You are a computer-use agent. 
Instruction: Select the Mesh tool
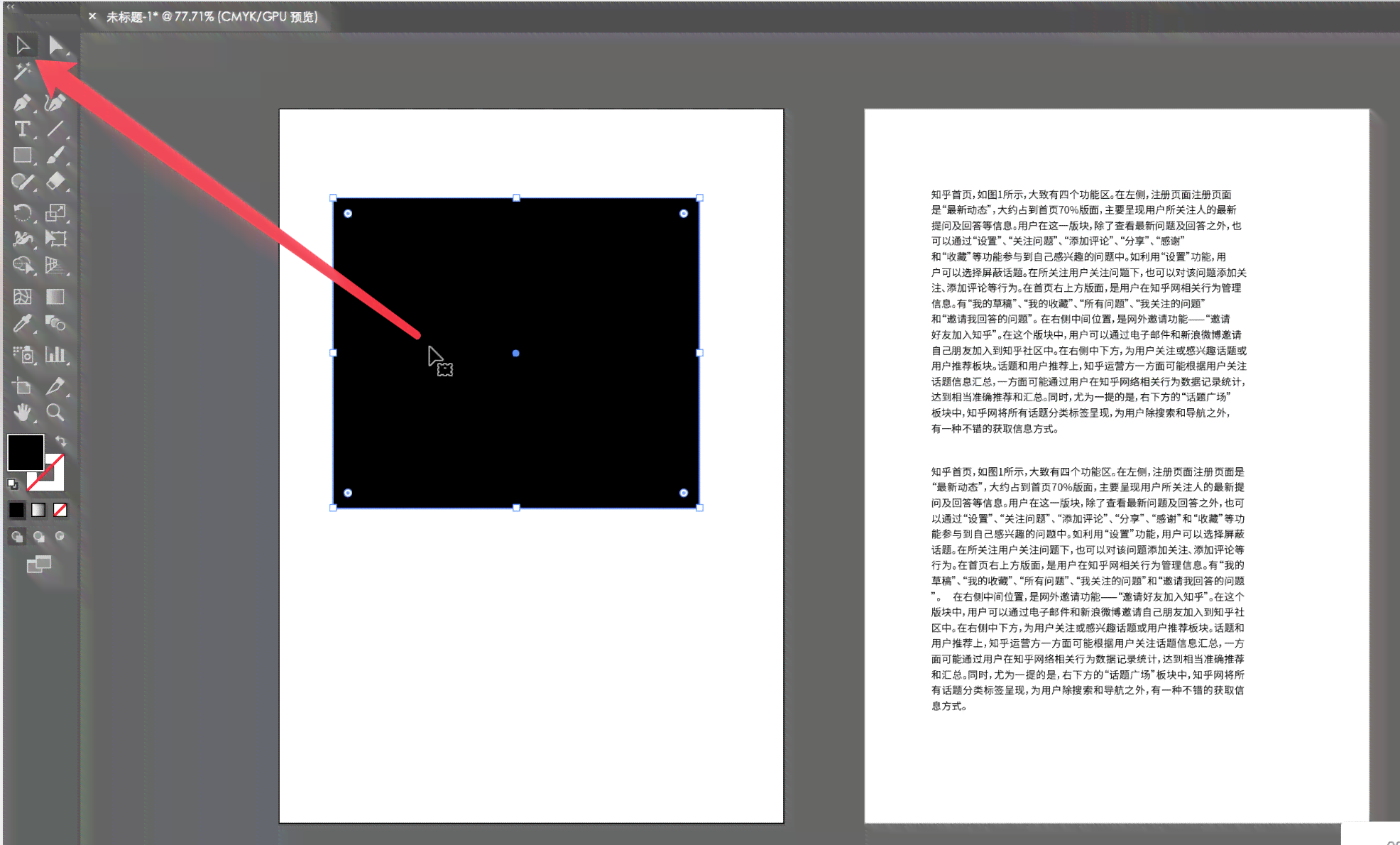tap(23, 297)
